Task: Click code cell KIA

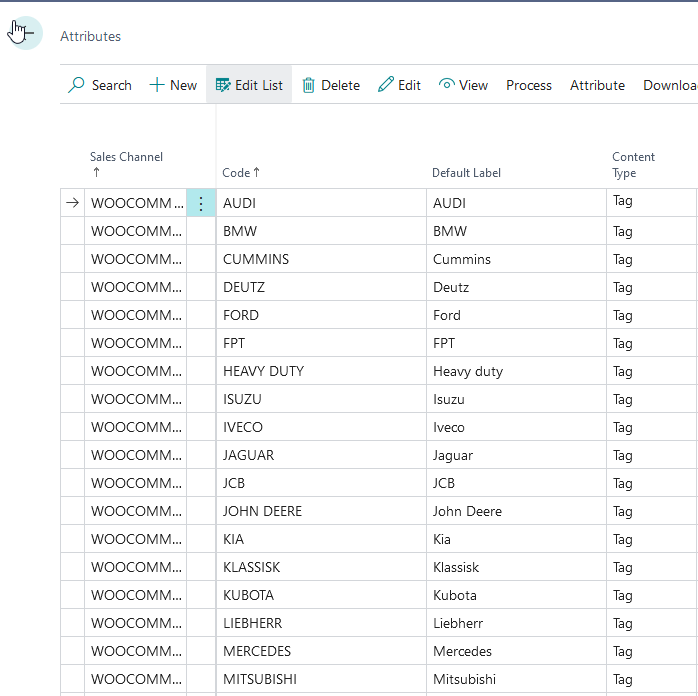Action: click(321, 539)
